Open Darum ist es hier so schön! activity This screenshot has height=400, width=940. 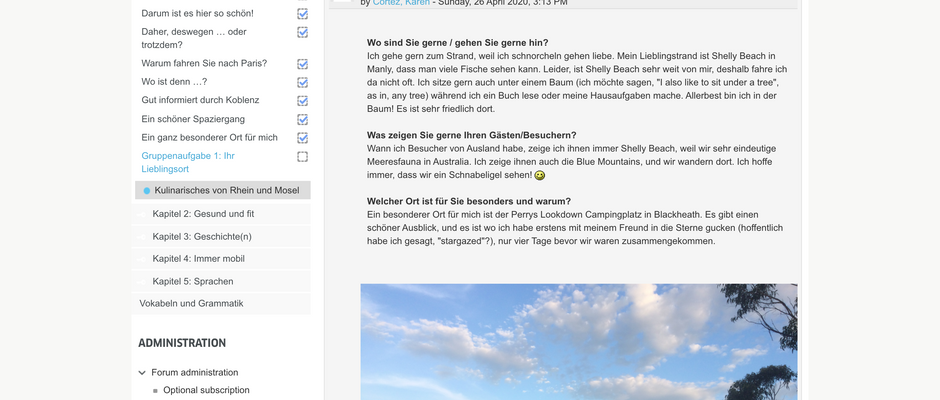(197, 13)
